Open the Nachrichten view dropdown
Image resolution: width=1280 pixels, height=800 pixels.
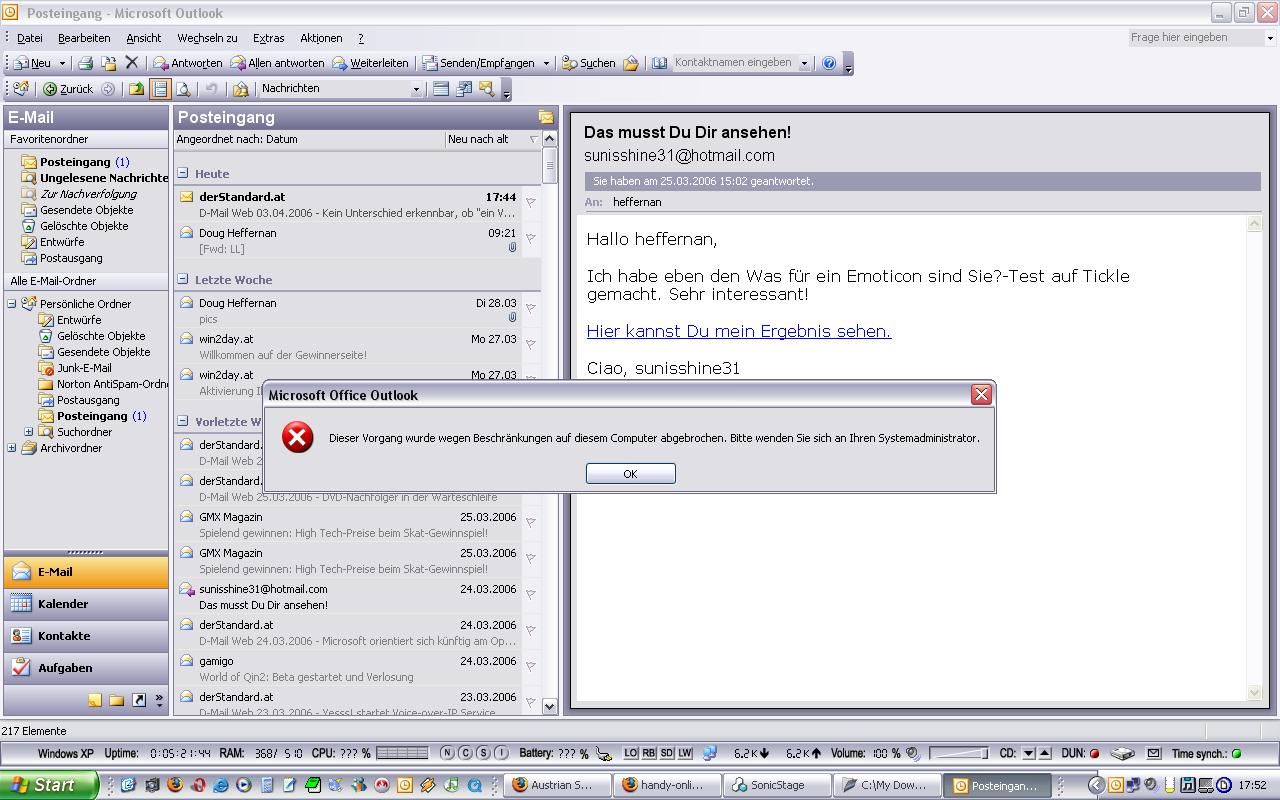tap(417, 89)
